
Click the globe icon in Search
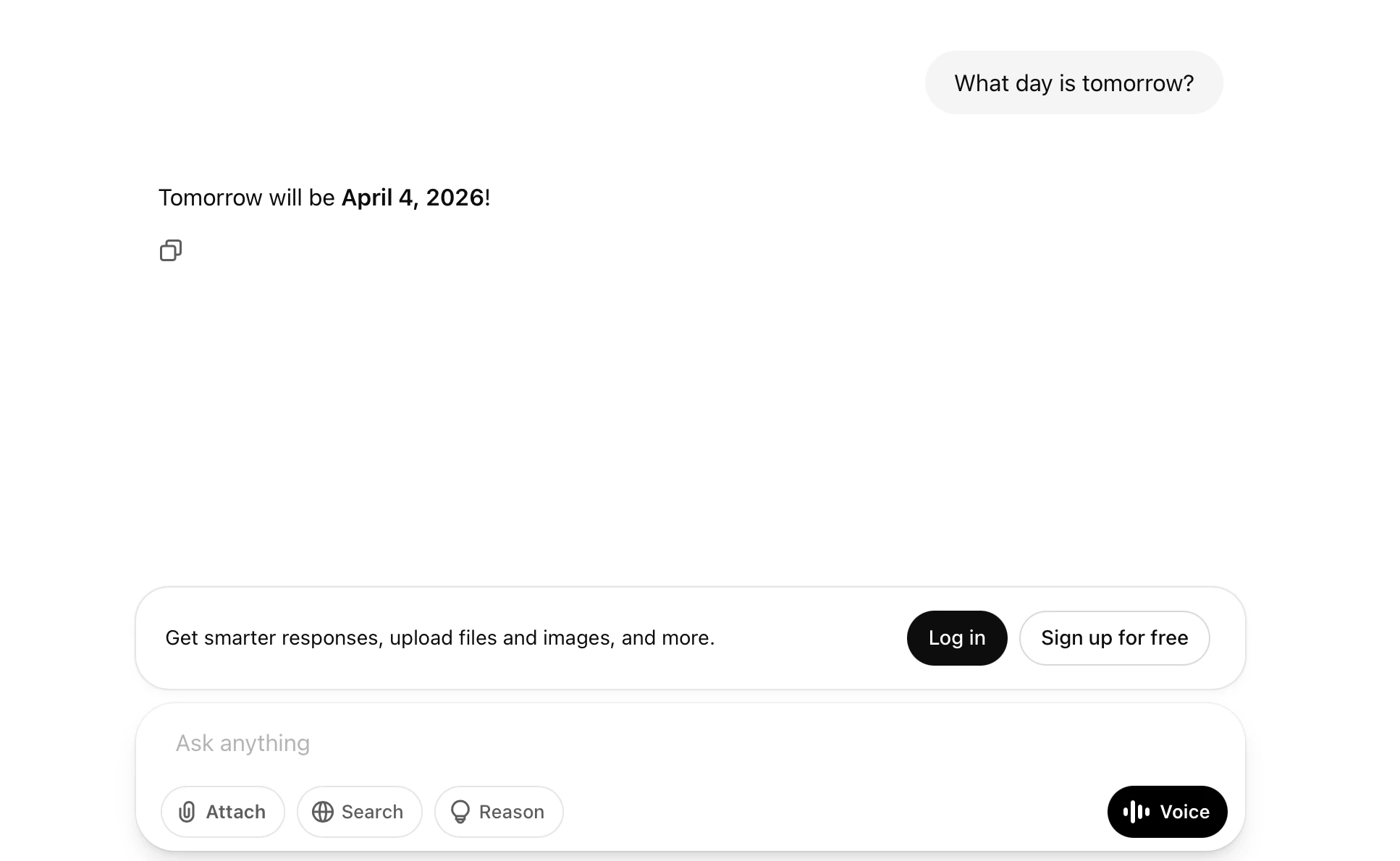coord(323,812)
